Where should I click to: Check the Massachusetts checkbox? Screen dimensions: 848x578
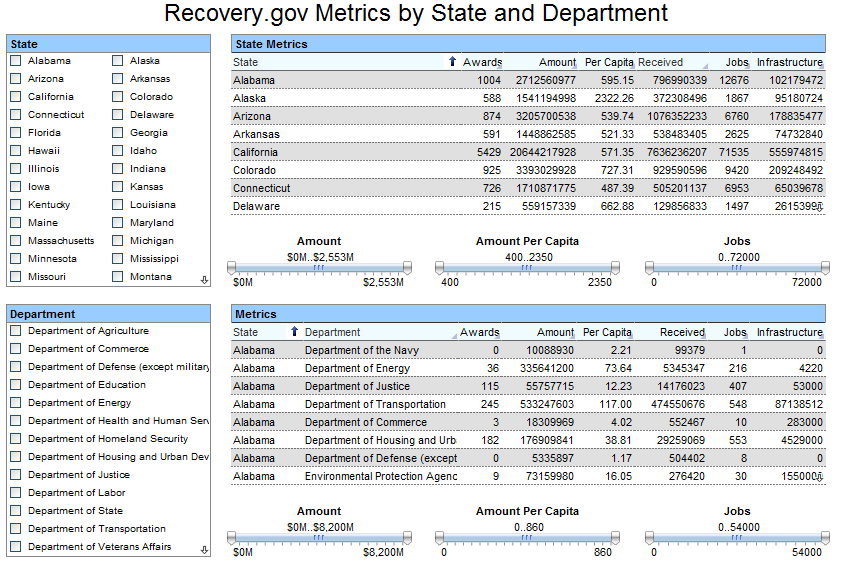coord(16,241)
